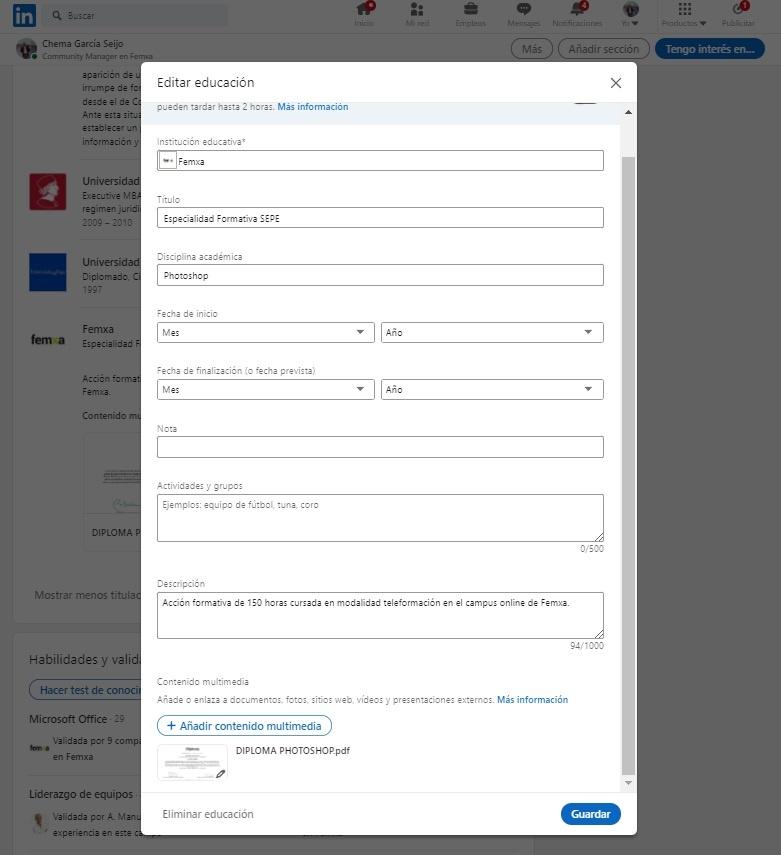Viewport: 781px width, 855px height.
Task: Click the Institución educativa field containing Femxa
Action: 380,161
